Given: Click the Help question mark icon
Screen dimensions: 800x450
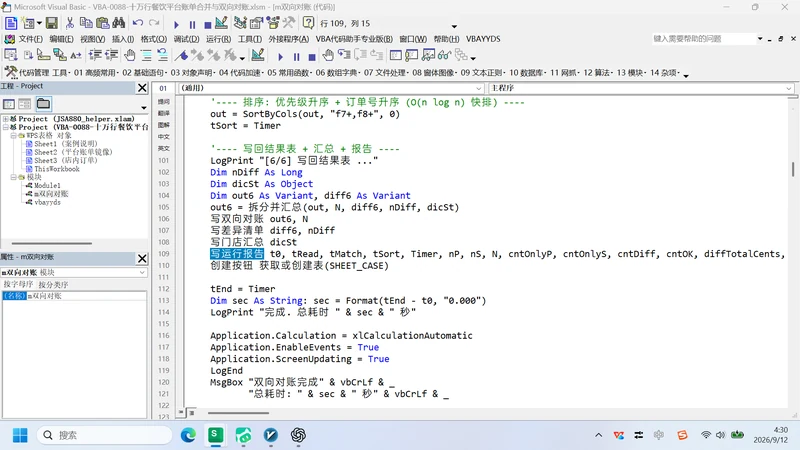Looking at the screenshot, I should pyautogui.click(x=308, y=23).
